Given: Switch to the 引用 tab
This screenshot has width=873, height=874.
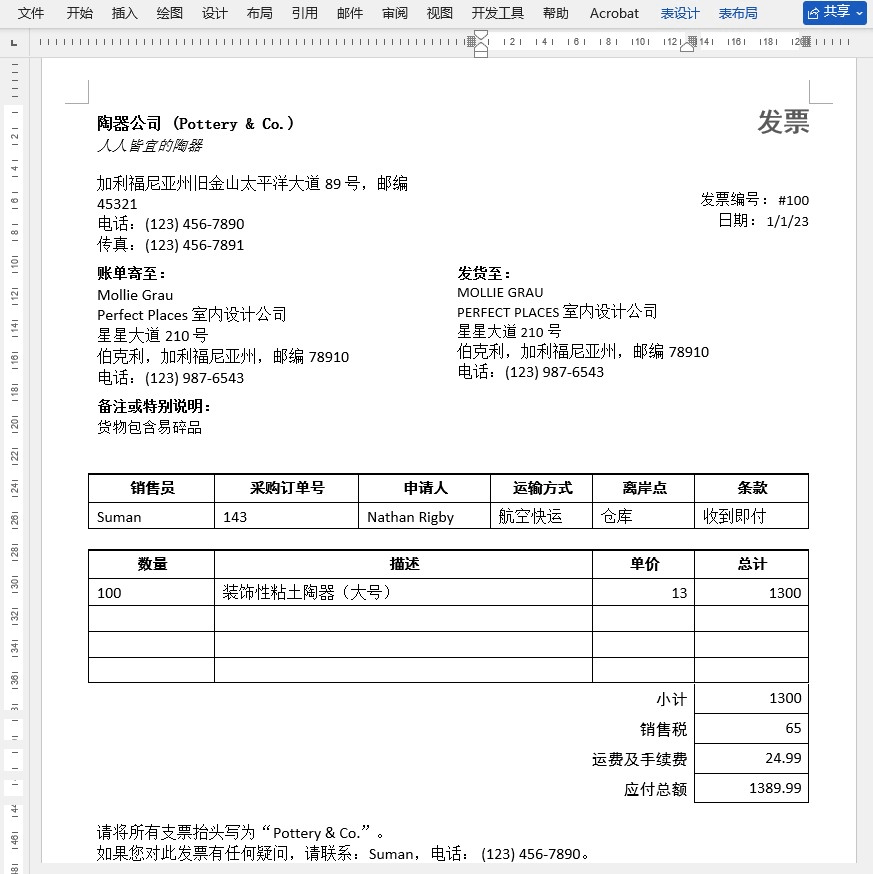Looking at the screenshot, I should pyautogui.click(x=304, y=13).
